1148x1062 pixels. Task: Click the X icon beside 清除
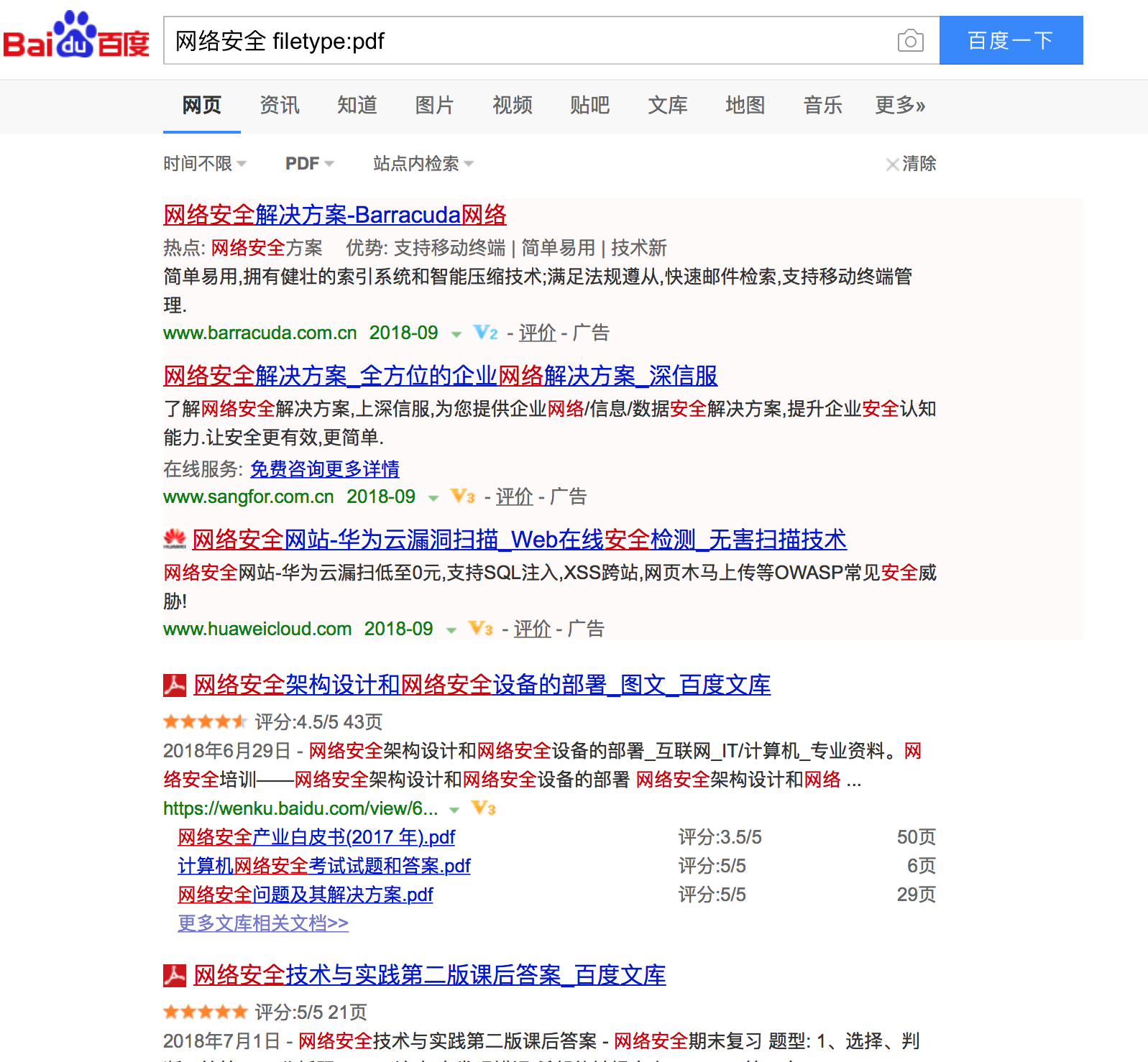(x=892, y=165)
